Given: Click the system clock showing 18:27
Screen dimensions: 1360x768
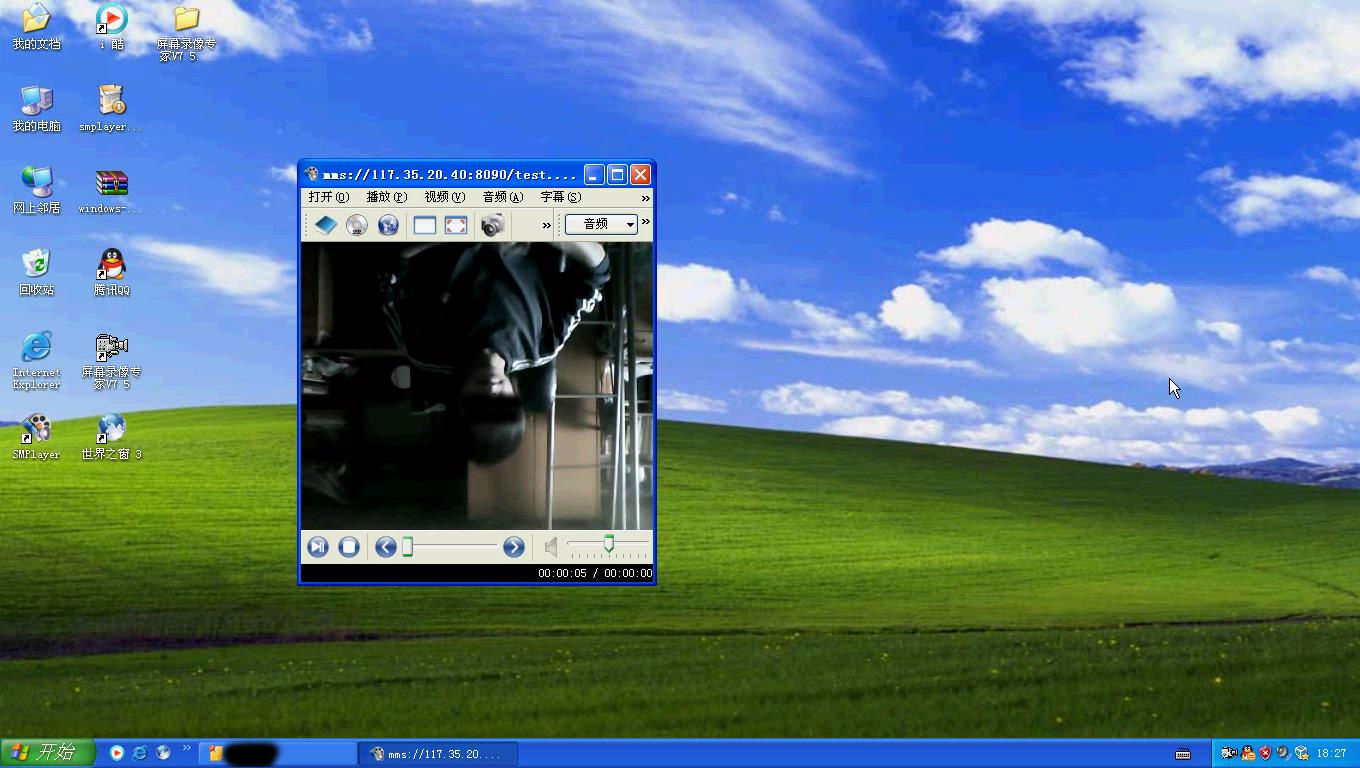Looking at the screenshot, I should (x=1331, y=754).
